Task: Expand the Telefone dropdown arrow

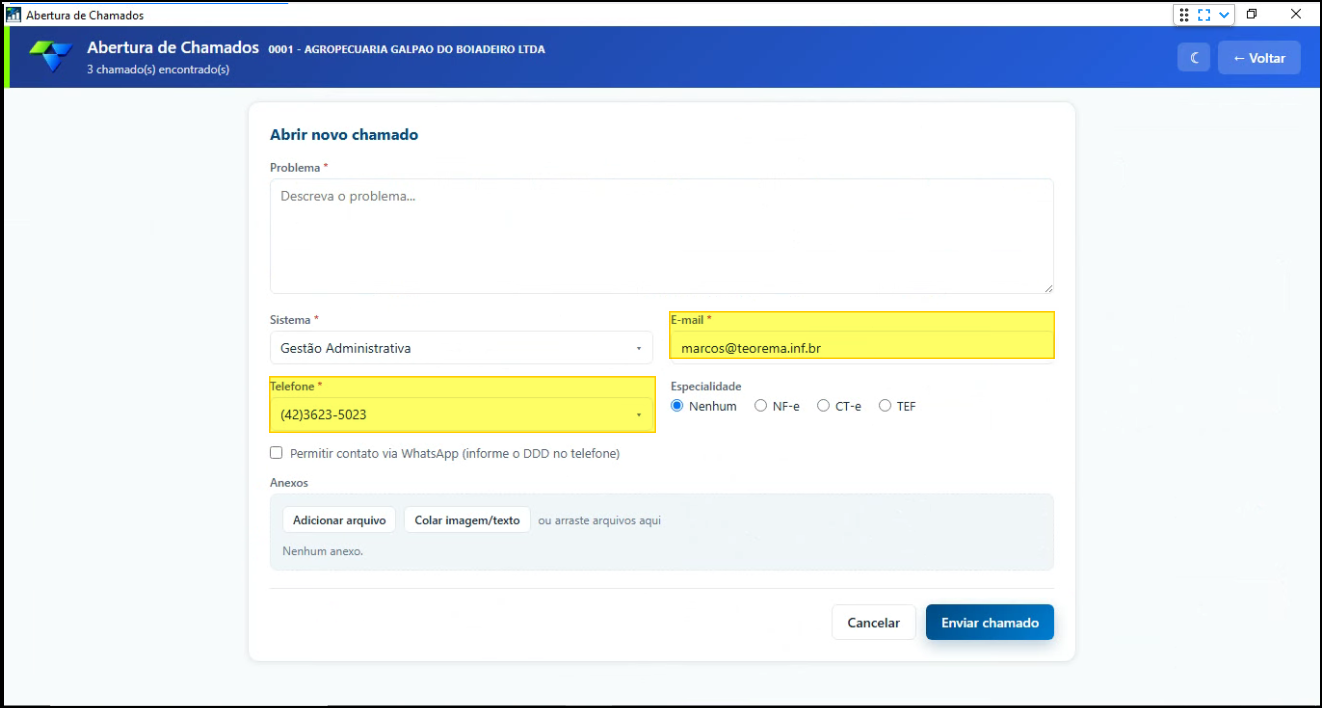Action: pos(638,414)
